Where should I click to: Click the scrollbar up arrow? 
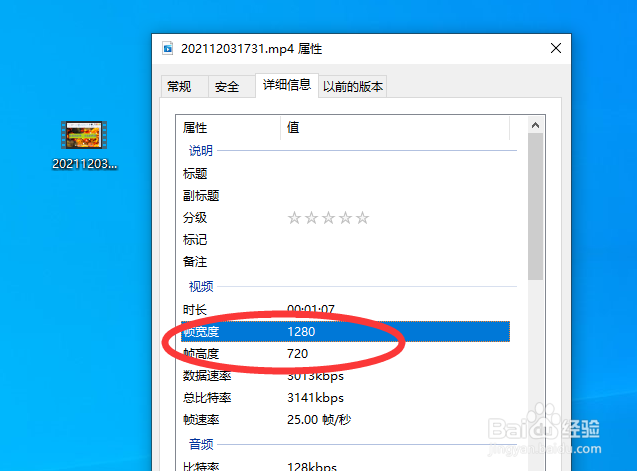pyautogui.click(x=535, y=125)
